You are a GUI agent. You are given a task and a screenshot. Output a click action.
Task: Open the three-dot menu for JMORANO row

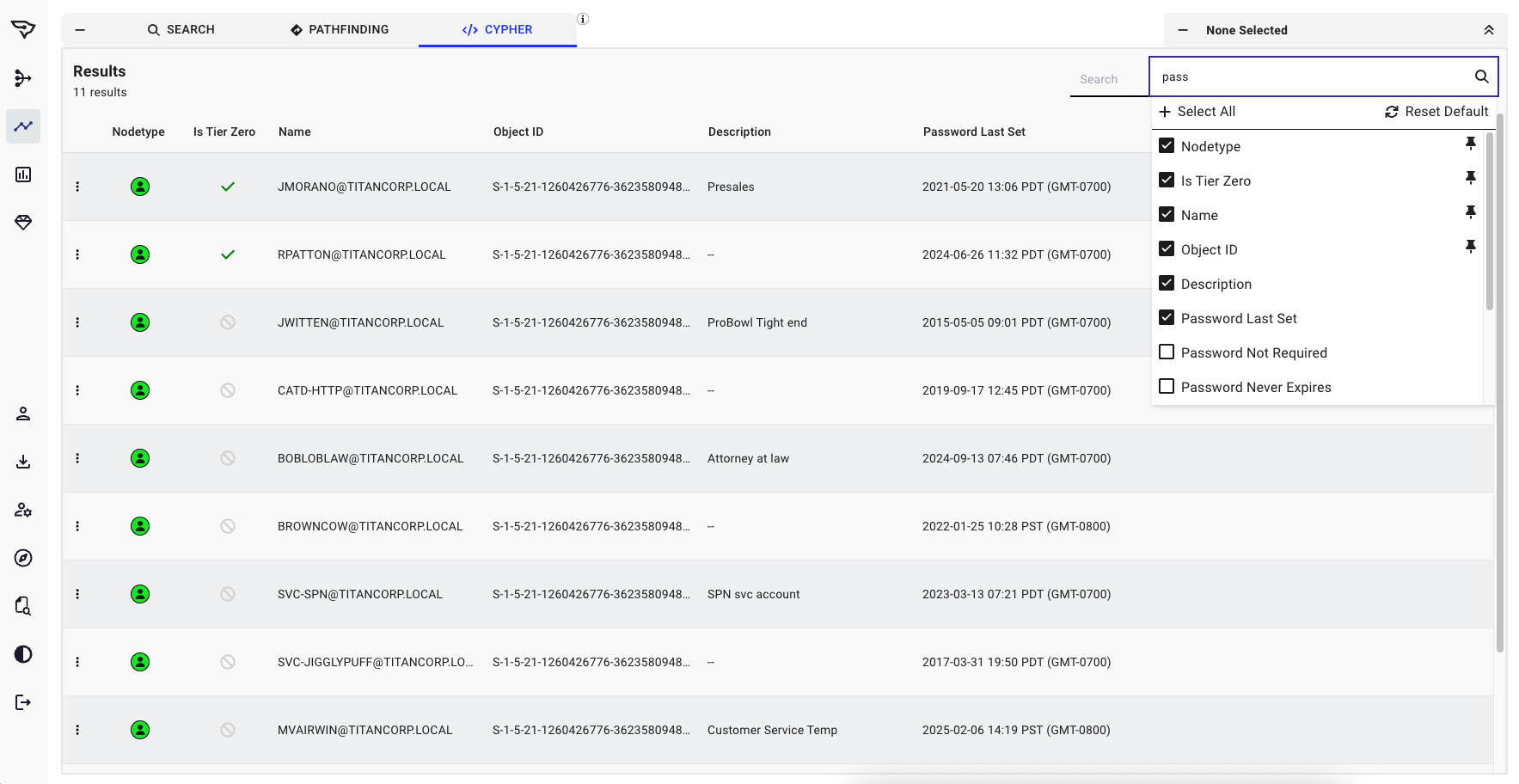(77, 187)
